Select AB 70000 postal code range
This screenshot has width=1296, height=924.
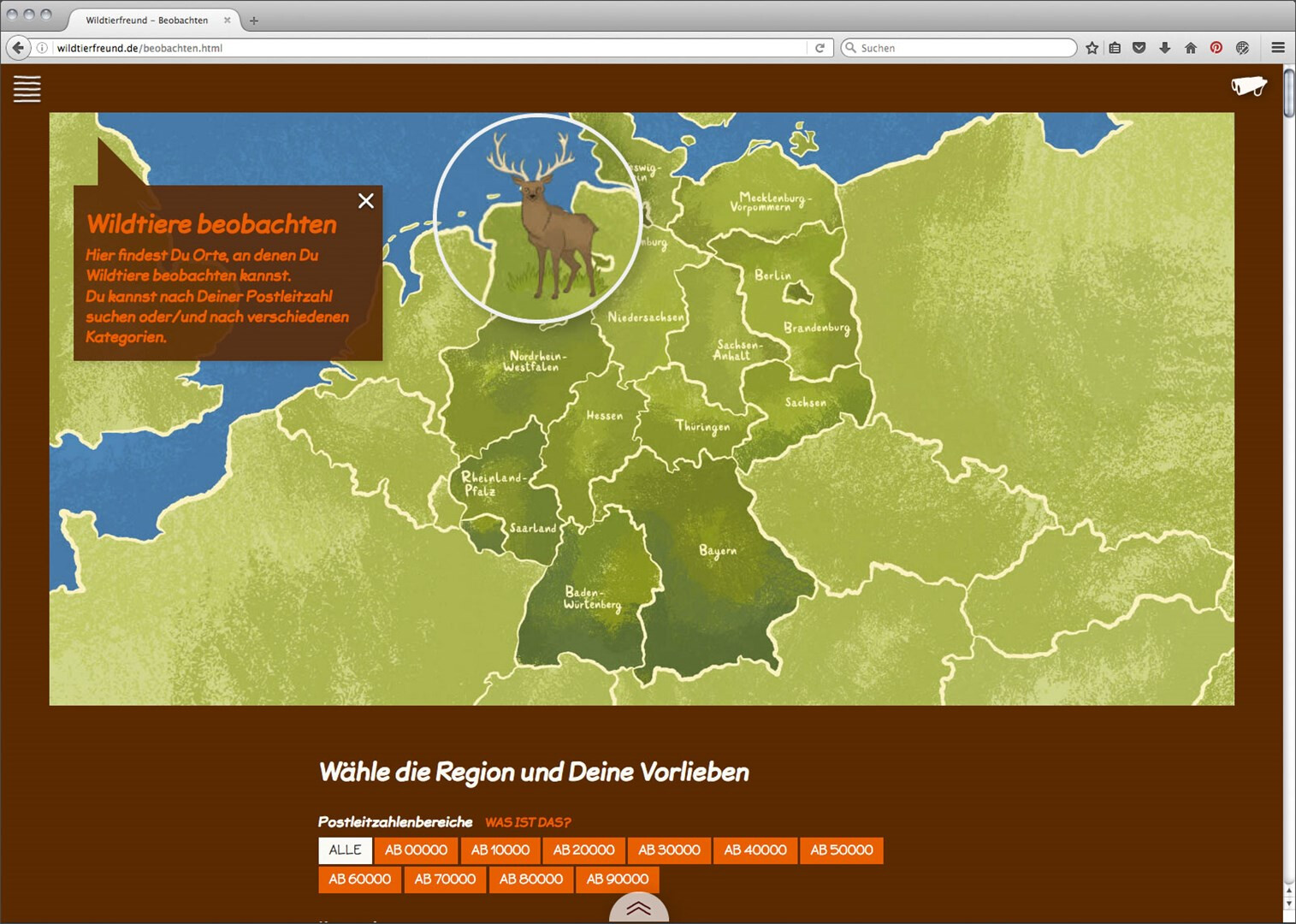point(445,880)
